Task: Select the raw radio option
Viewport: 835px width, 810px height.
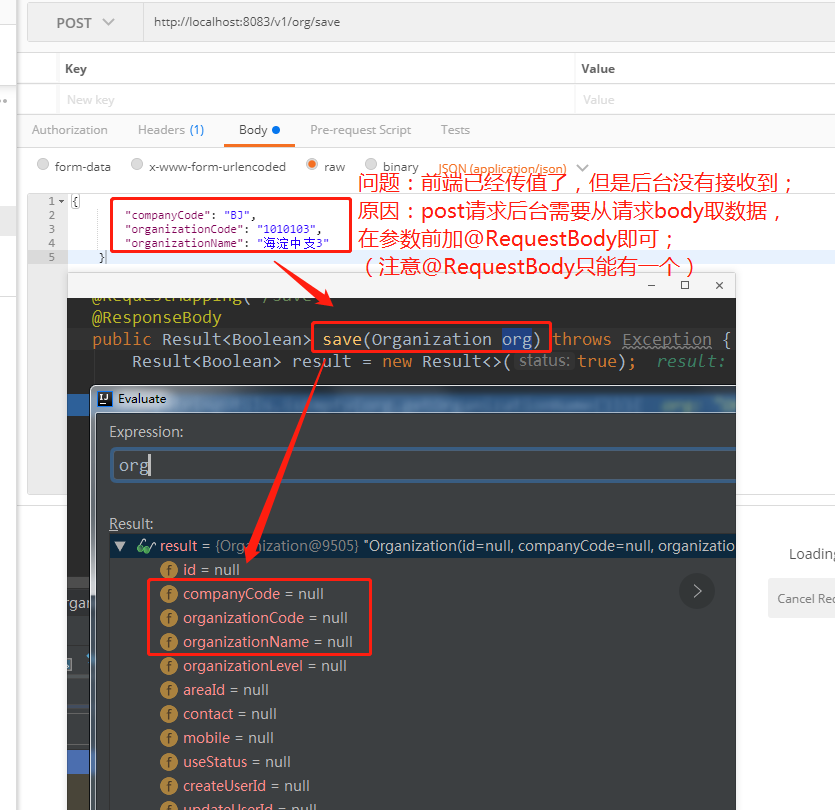Action: pos(312,165)
